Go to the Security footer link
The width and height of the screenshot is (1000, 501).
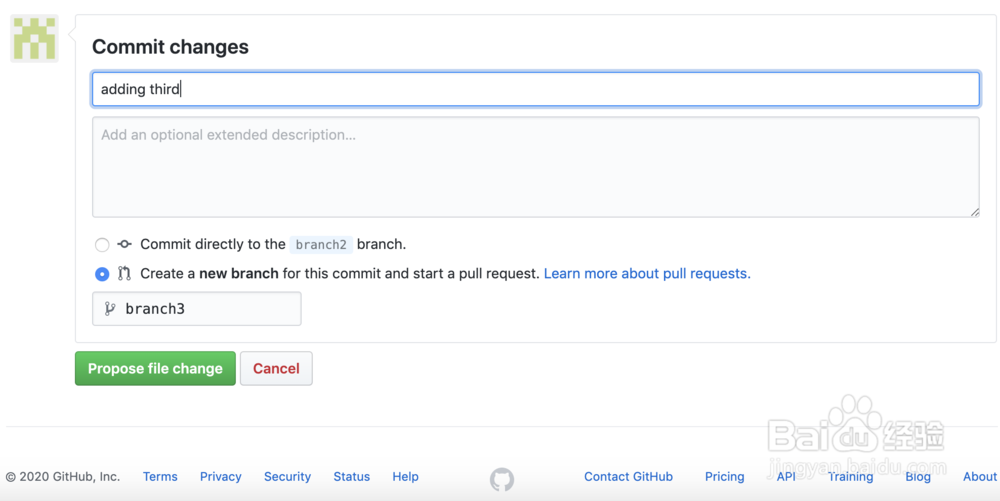coord(287,477)
